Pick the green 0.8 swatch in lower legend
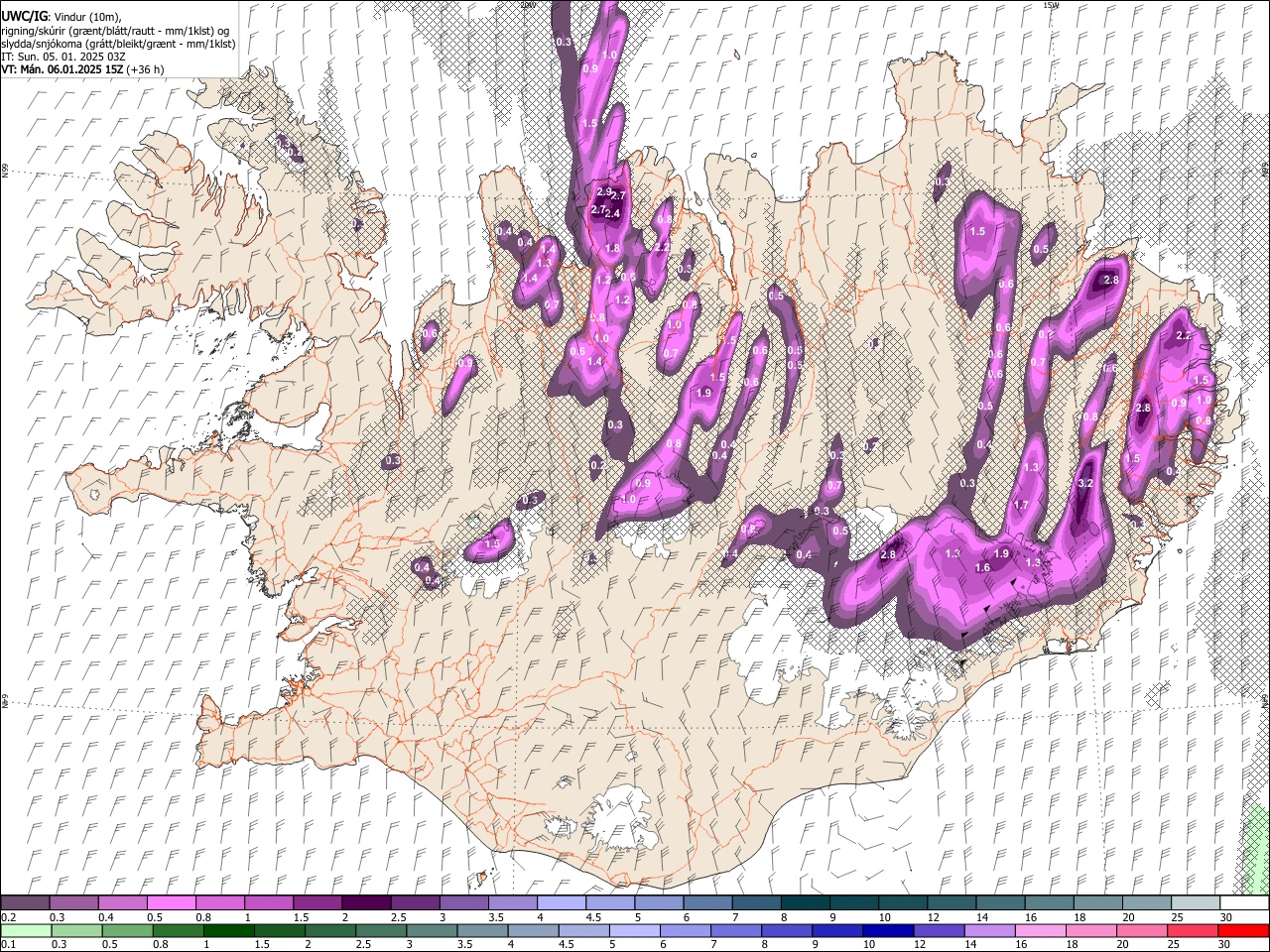 tap(179, 931)
